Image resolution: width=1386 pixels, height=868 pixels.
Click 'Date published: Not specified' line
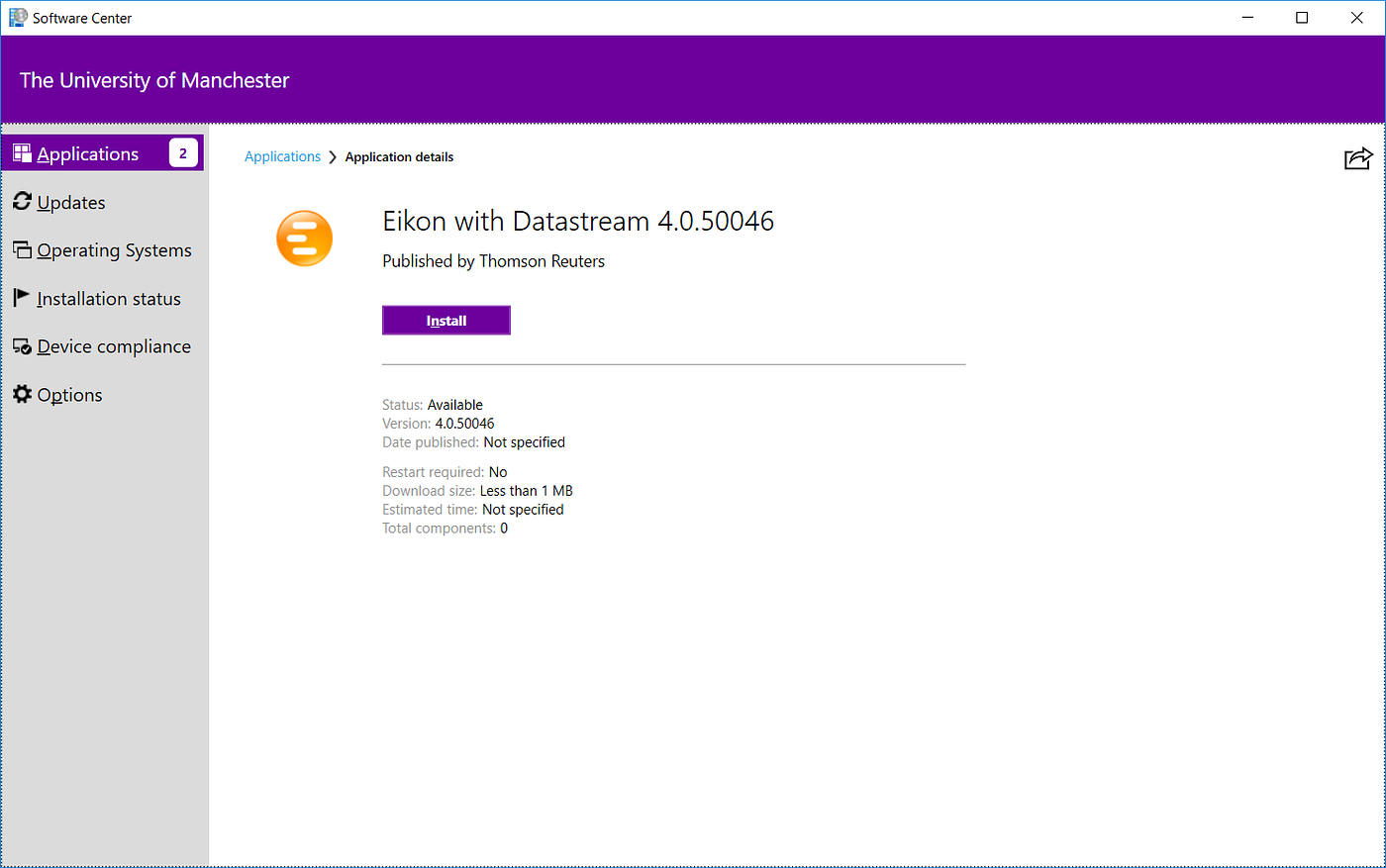coord(473,442)
